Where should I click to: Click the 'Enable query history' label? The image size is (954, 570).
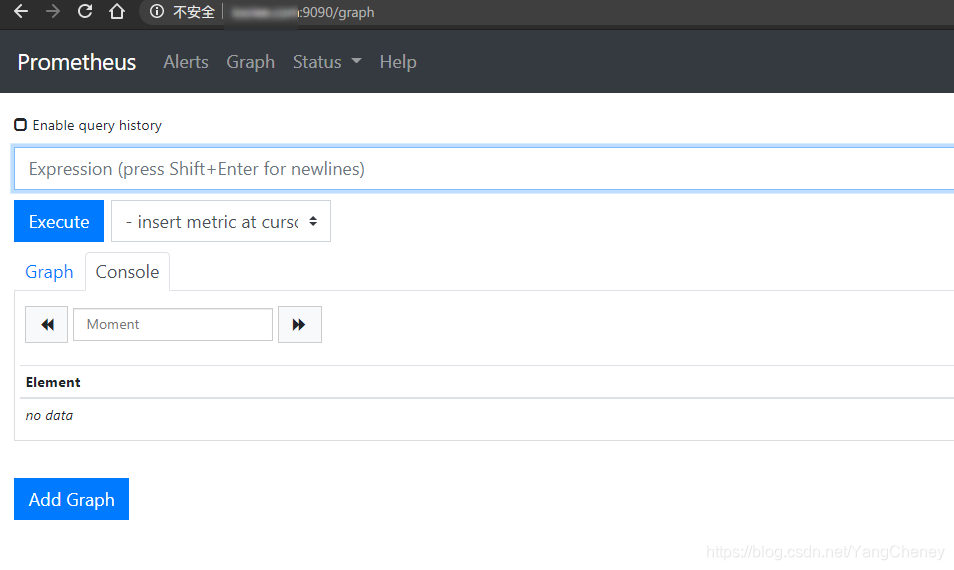tap(97, 125)
